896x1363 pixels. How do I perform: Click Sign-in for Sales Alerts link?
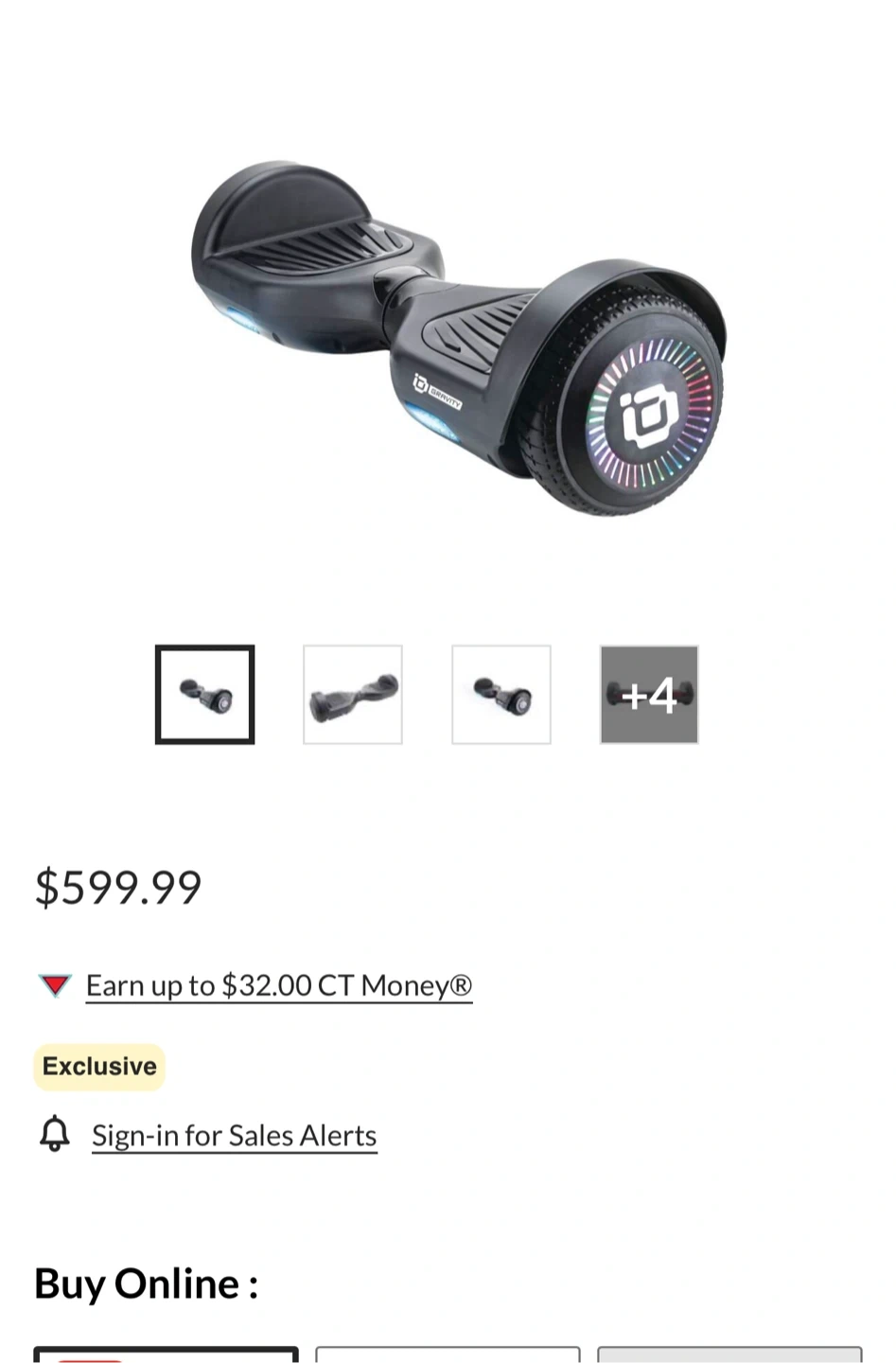[235, 1135]
